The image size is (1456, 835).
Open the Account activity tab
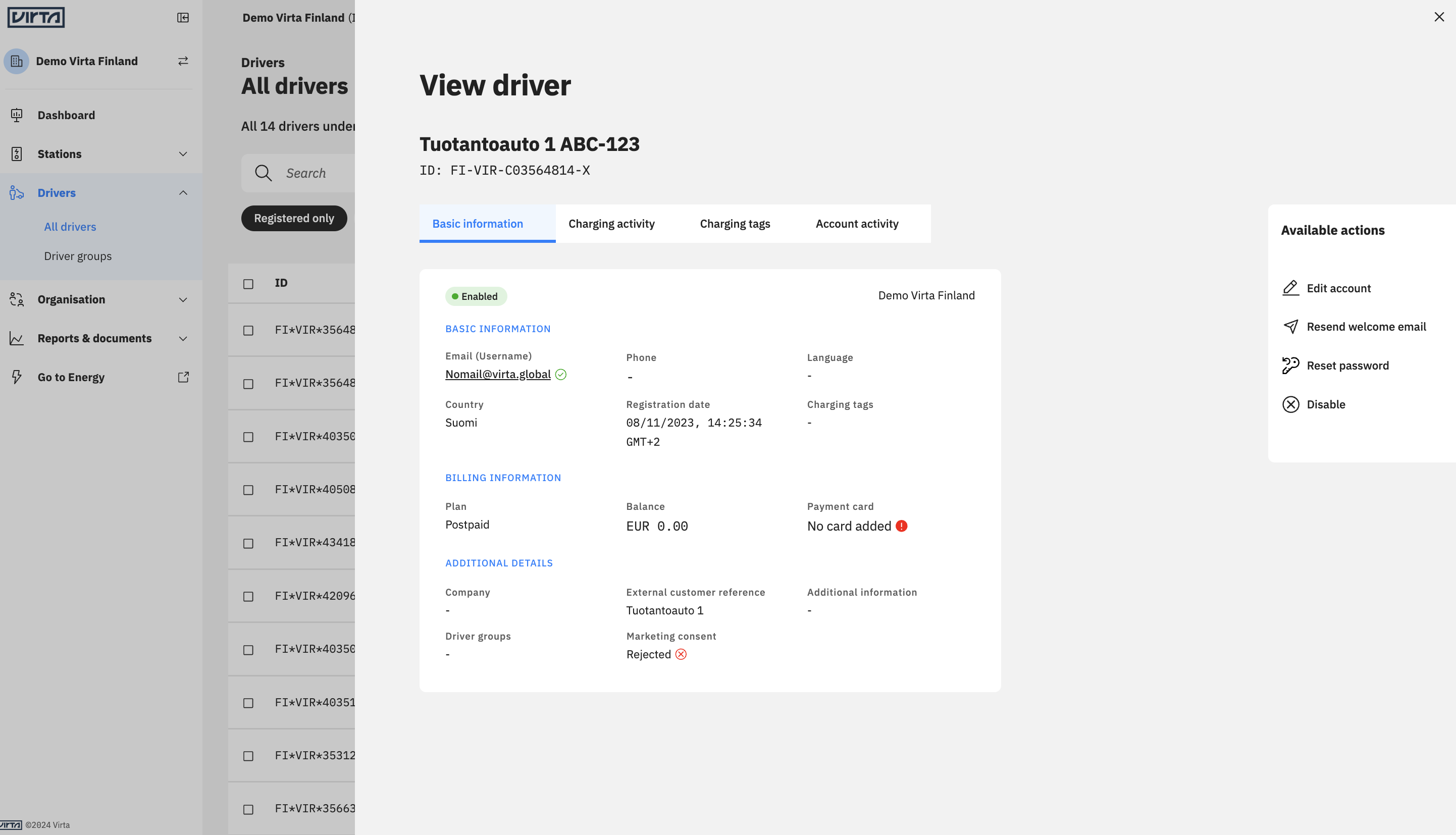click(857, 224)
